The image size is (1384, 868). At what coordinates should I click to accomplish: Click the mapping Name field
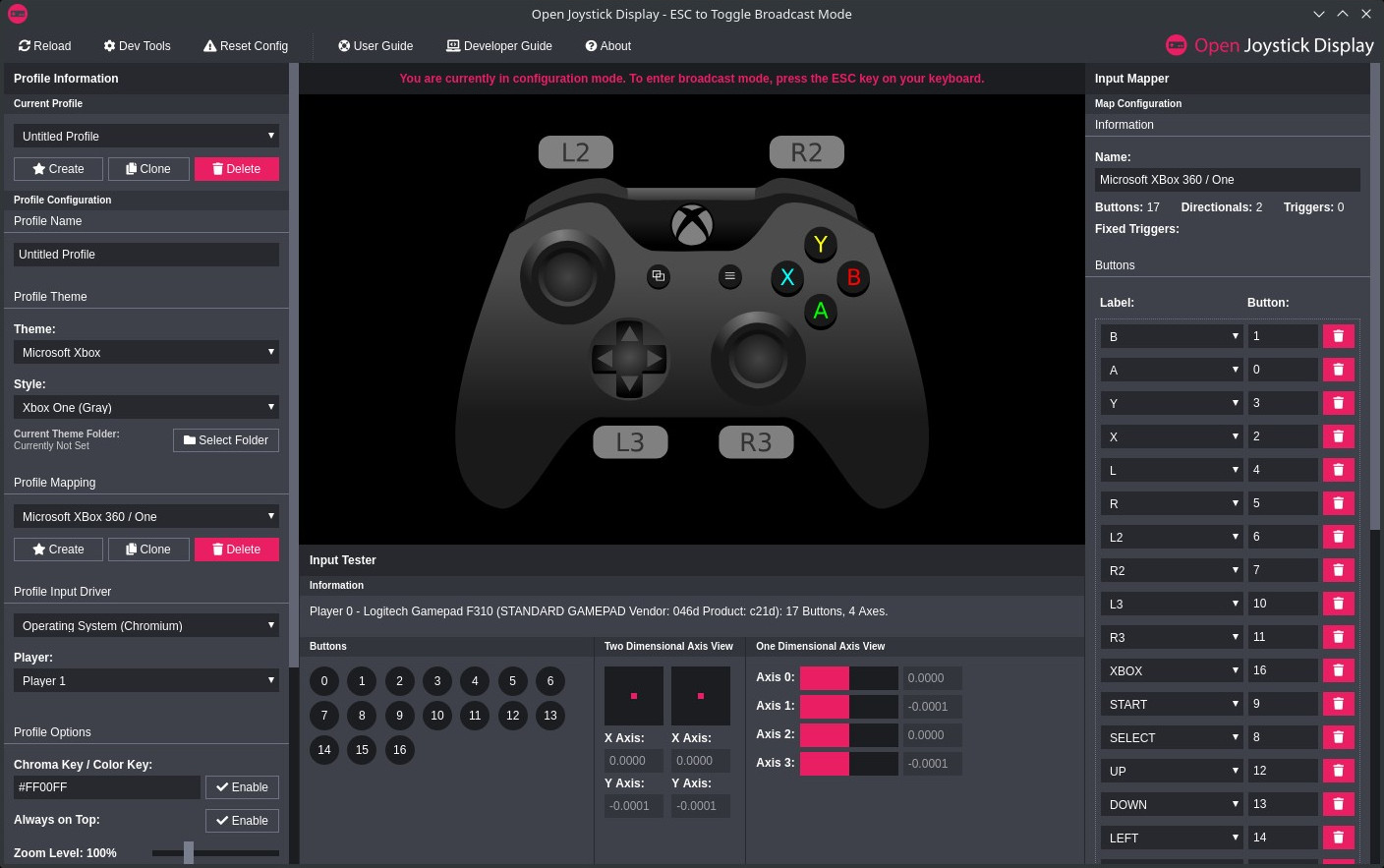(1228, 180)
